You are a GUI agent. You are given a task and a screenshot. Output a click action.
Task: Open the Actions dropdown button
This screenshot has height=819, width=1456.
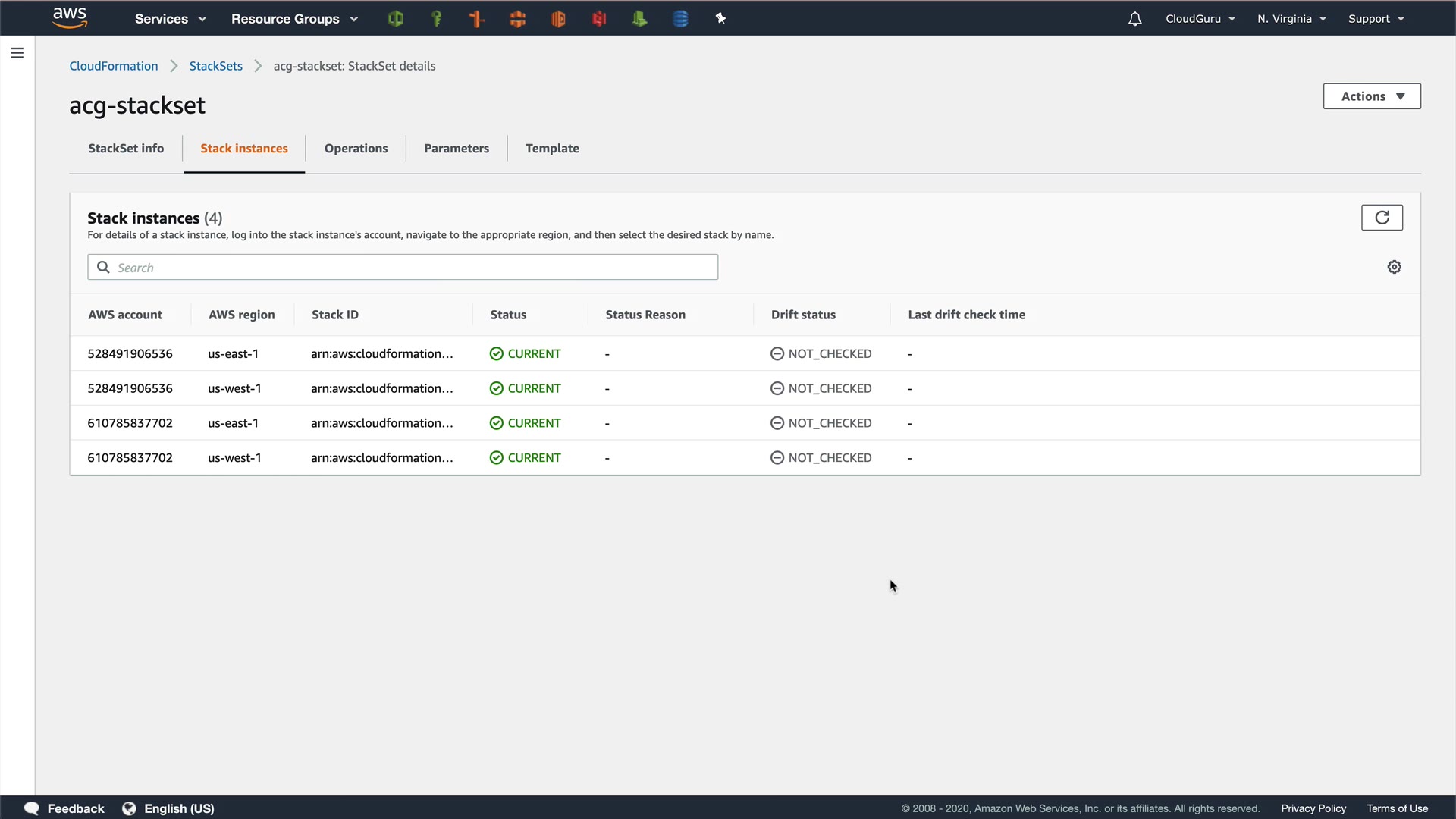1372,96
